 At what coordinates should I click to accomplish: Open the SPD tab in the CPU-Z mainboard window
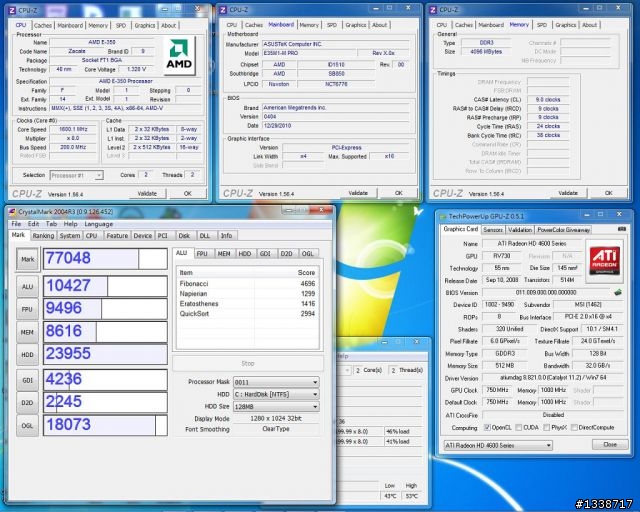tap(332, 25)
